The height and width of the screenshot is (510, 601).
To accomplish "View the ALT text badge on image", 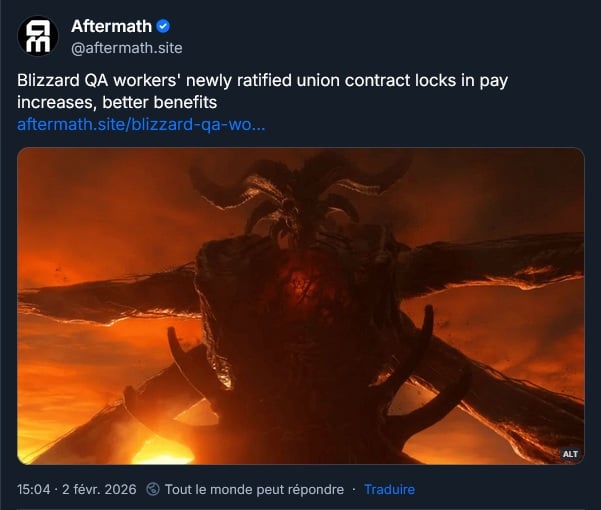I will (x=570, y=454).
